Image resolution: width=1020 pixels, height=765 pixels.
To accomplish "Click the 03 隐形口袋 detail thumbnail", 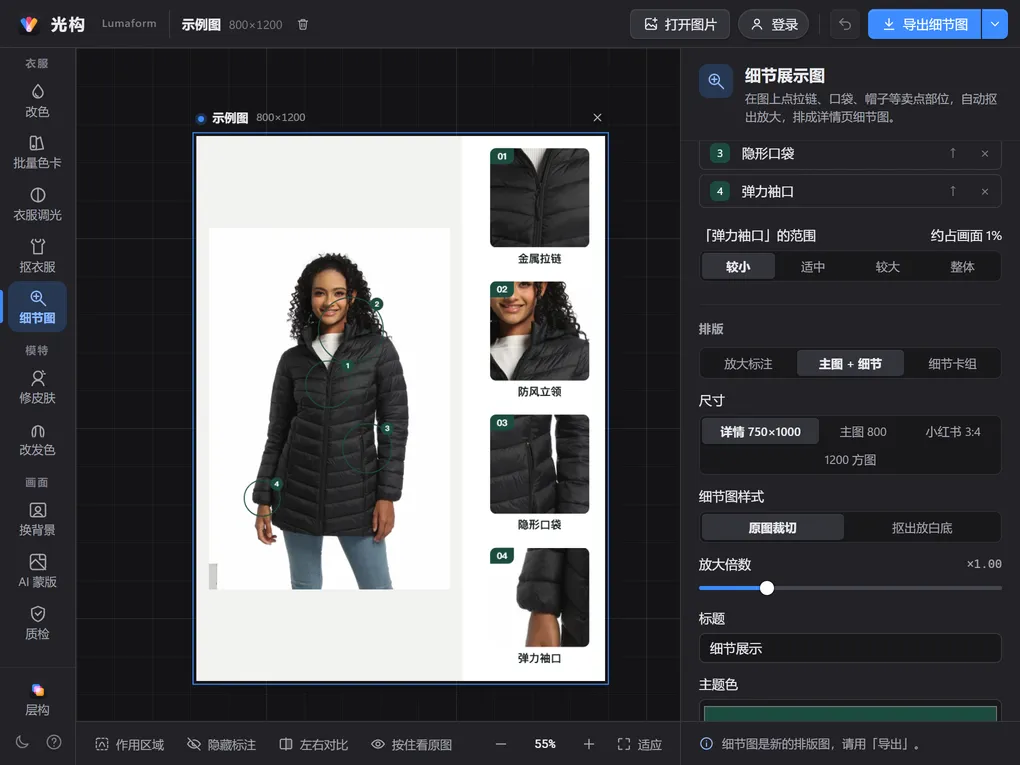I will (539, 464).
